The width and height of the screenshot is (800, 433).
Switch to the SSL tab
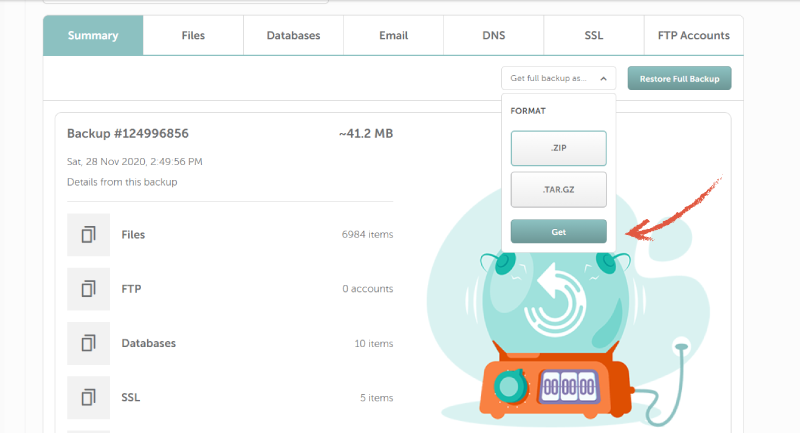593,35
